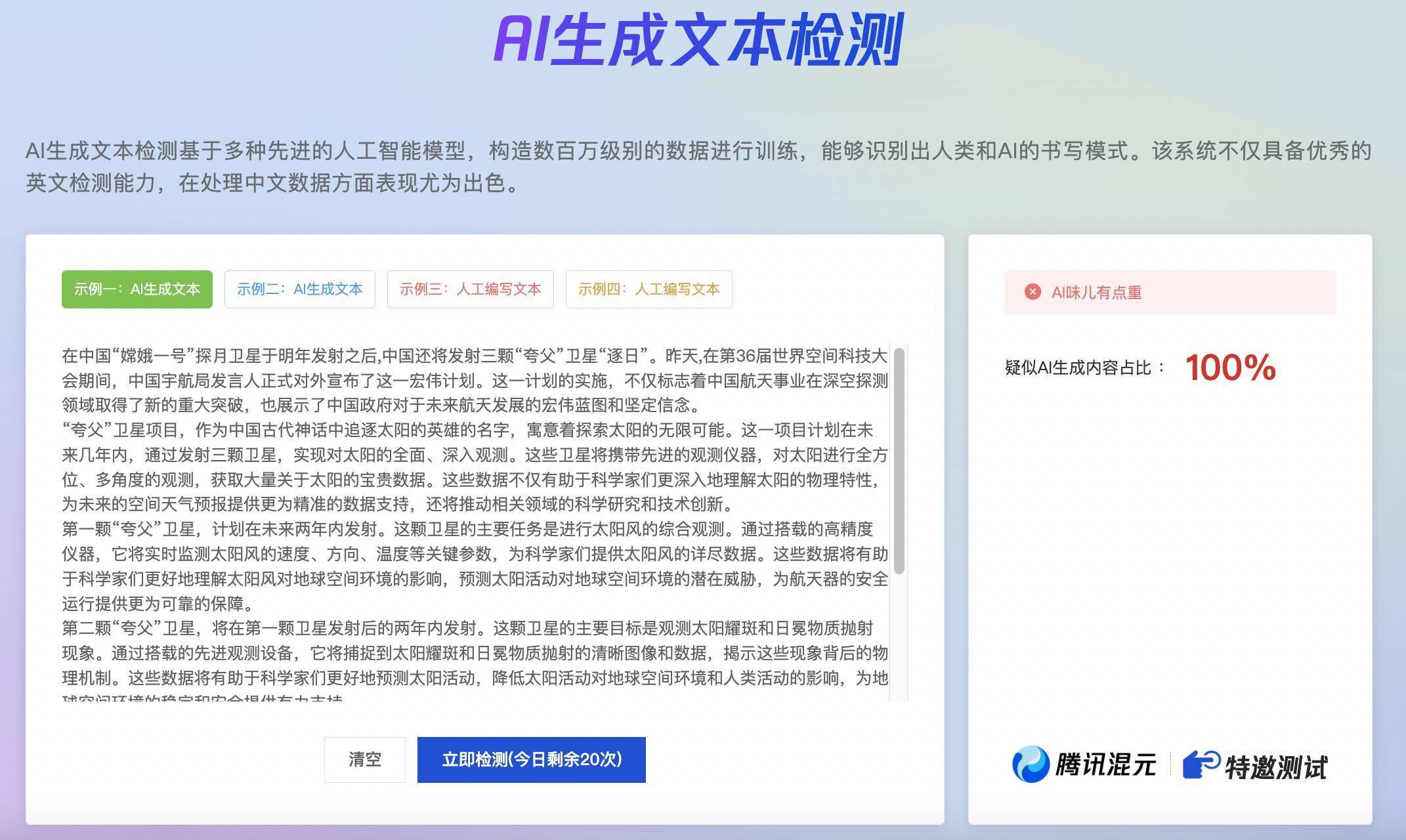Start detection with 立即检测 button
Viewport: 1406px width, 840px height.
[532, 760]
